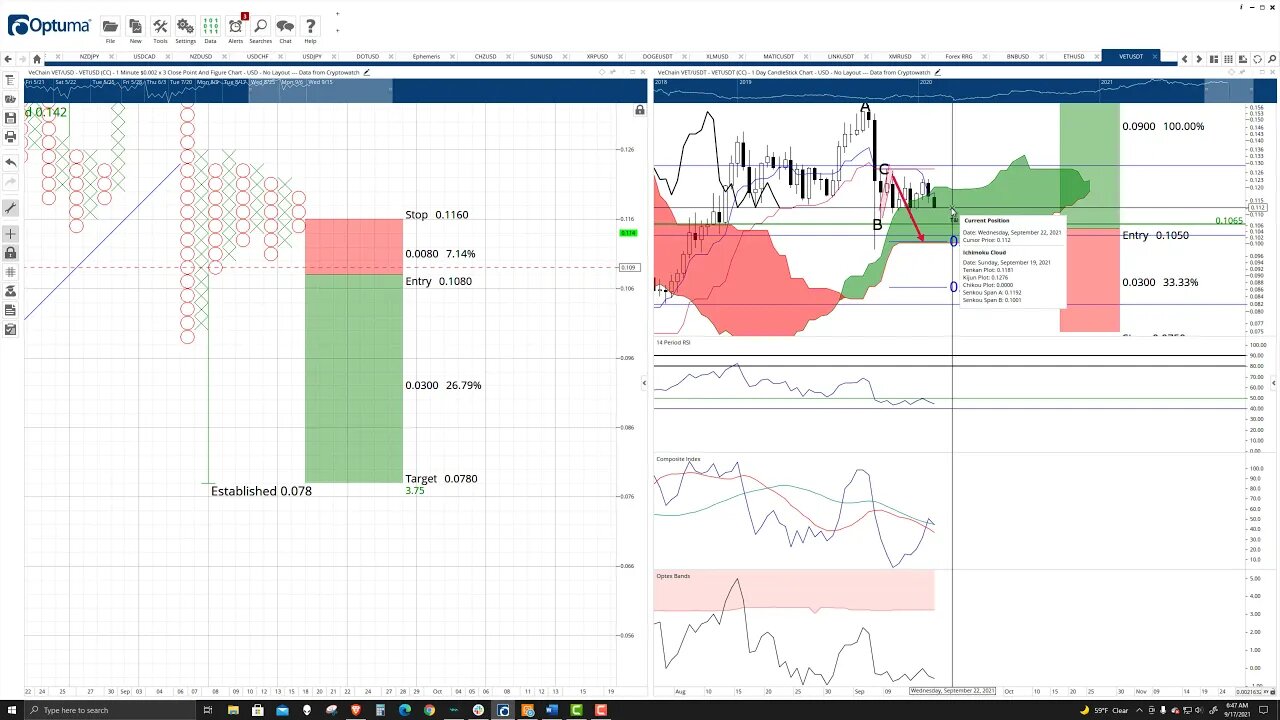Edit the VET/USDT candlestick chart title
1280x720 pixels.
pos(936,72)
